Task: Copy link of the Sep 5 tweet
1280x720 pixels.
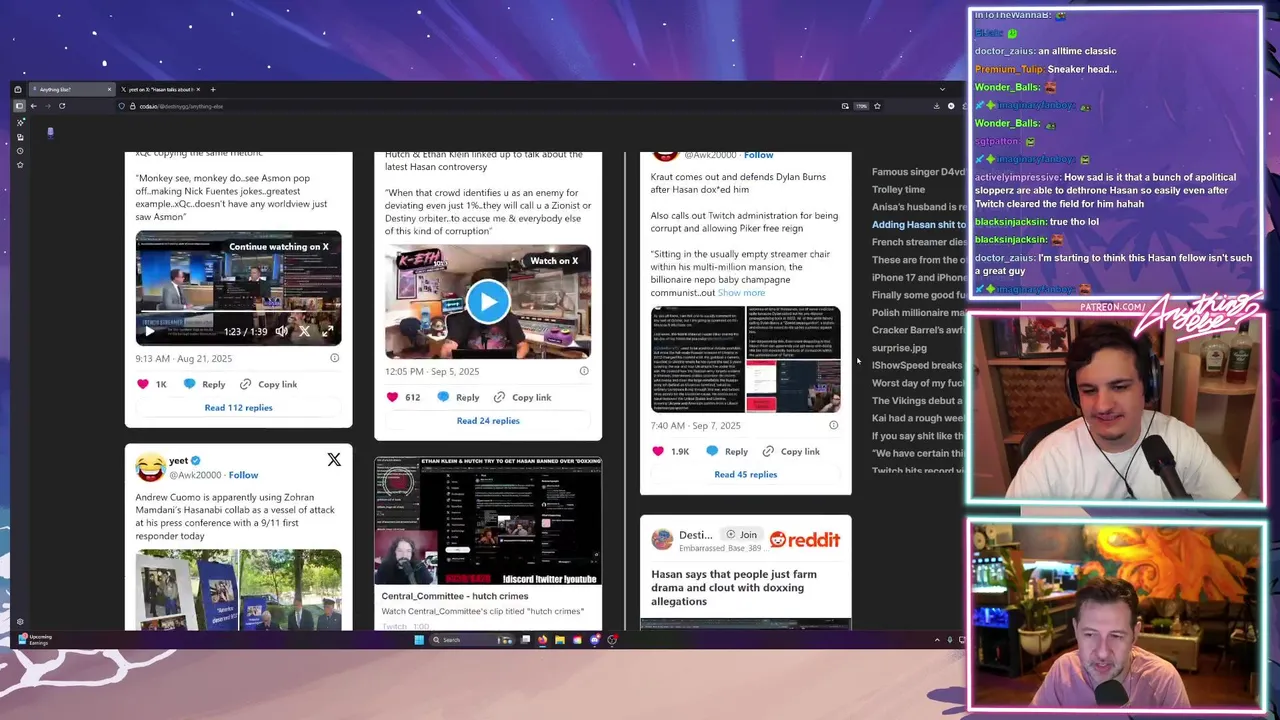Action: [522, 397]
